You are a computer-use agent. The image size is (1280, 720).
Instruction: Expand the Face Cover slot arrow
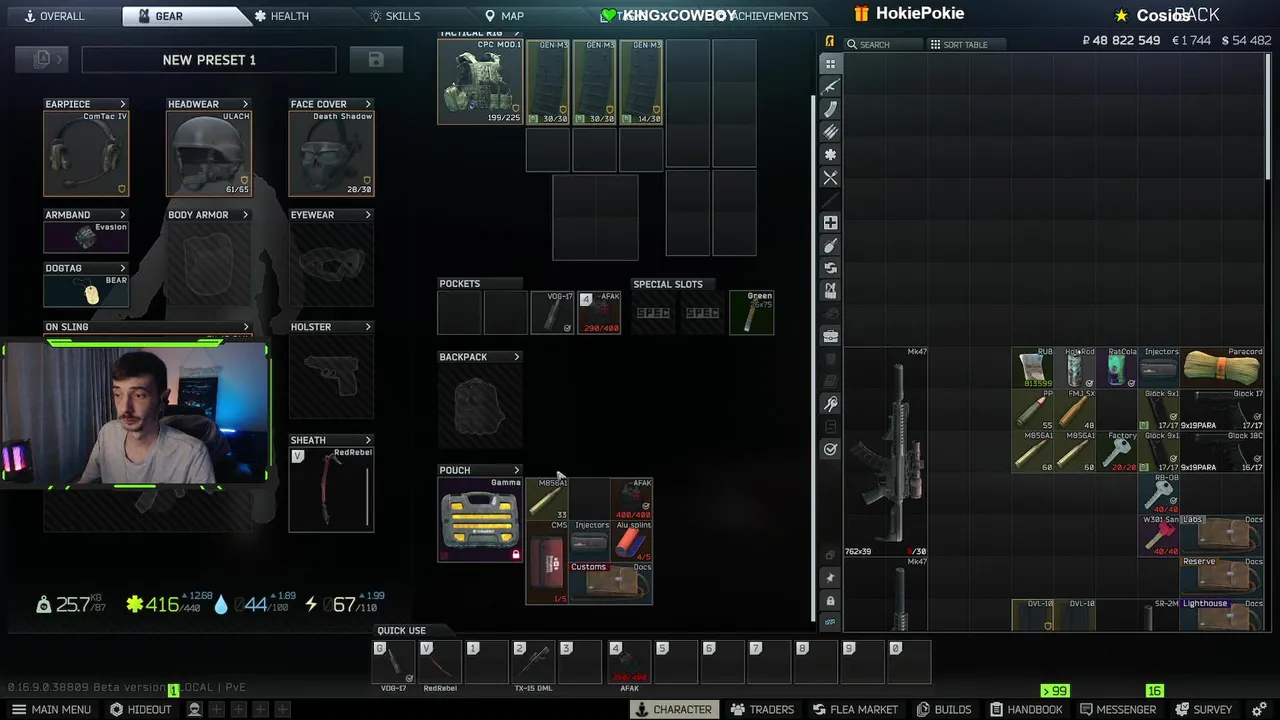(368, 104)
